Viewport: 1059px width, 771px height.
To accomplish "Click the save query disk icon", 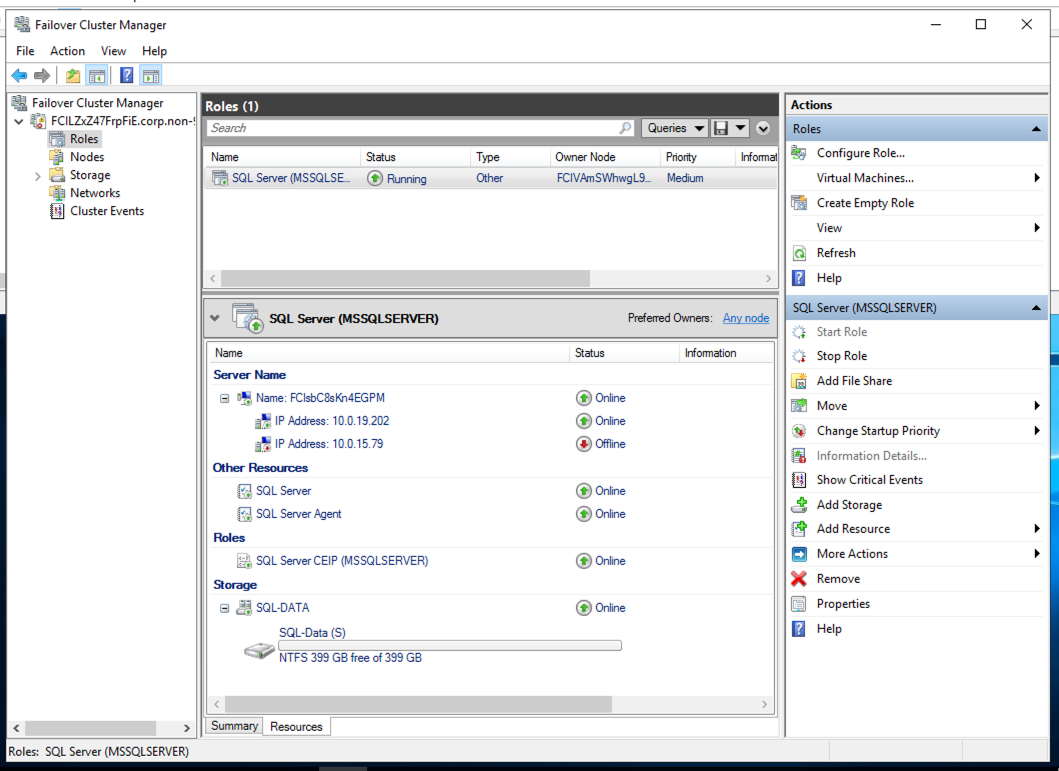I will pyautogui.click(x=721, y=128).
